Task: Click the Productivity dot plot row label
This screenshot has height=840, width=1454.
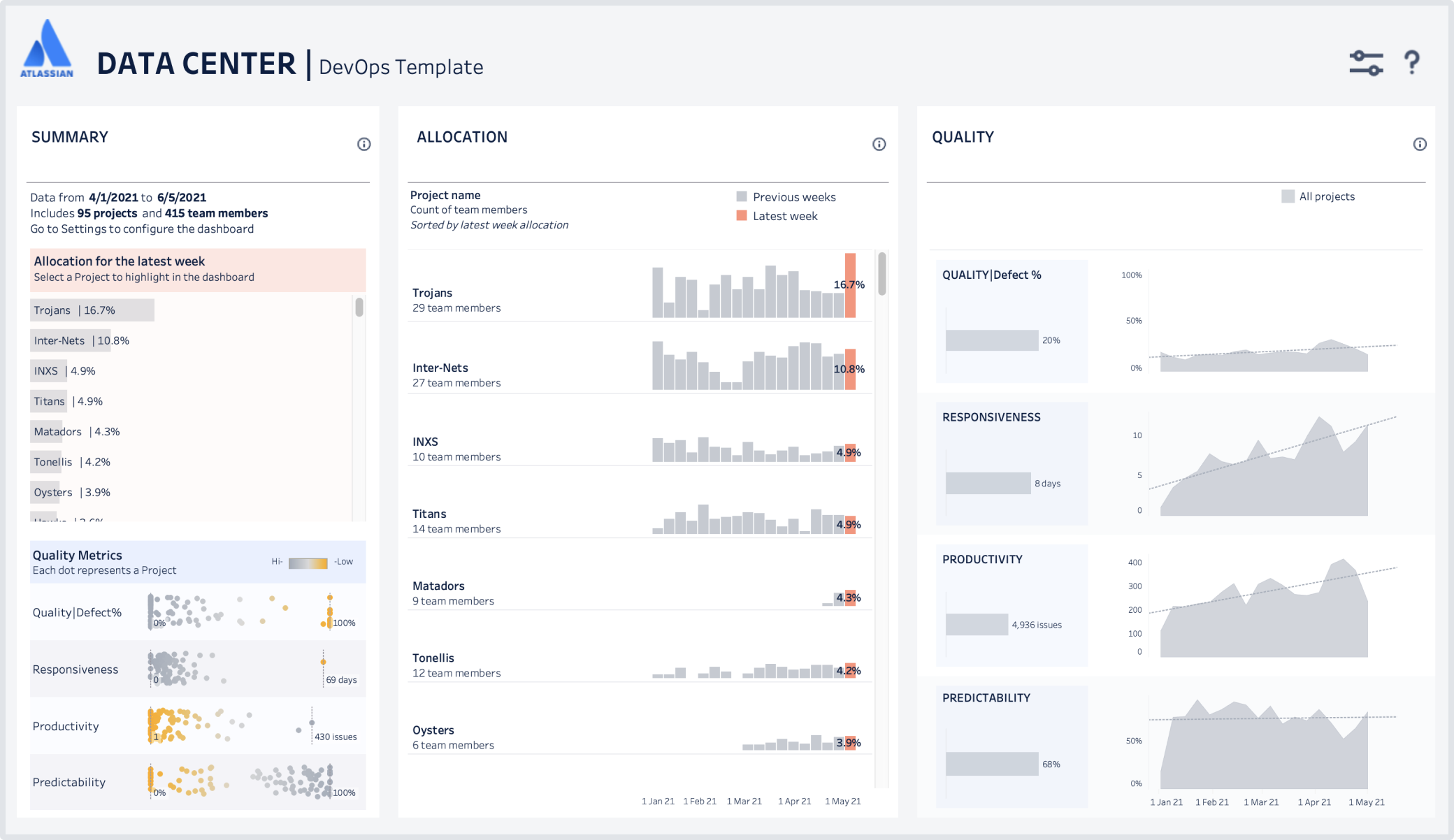Action: point(66,726)
